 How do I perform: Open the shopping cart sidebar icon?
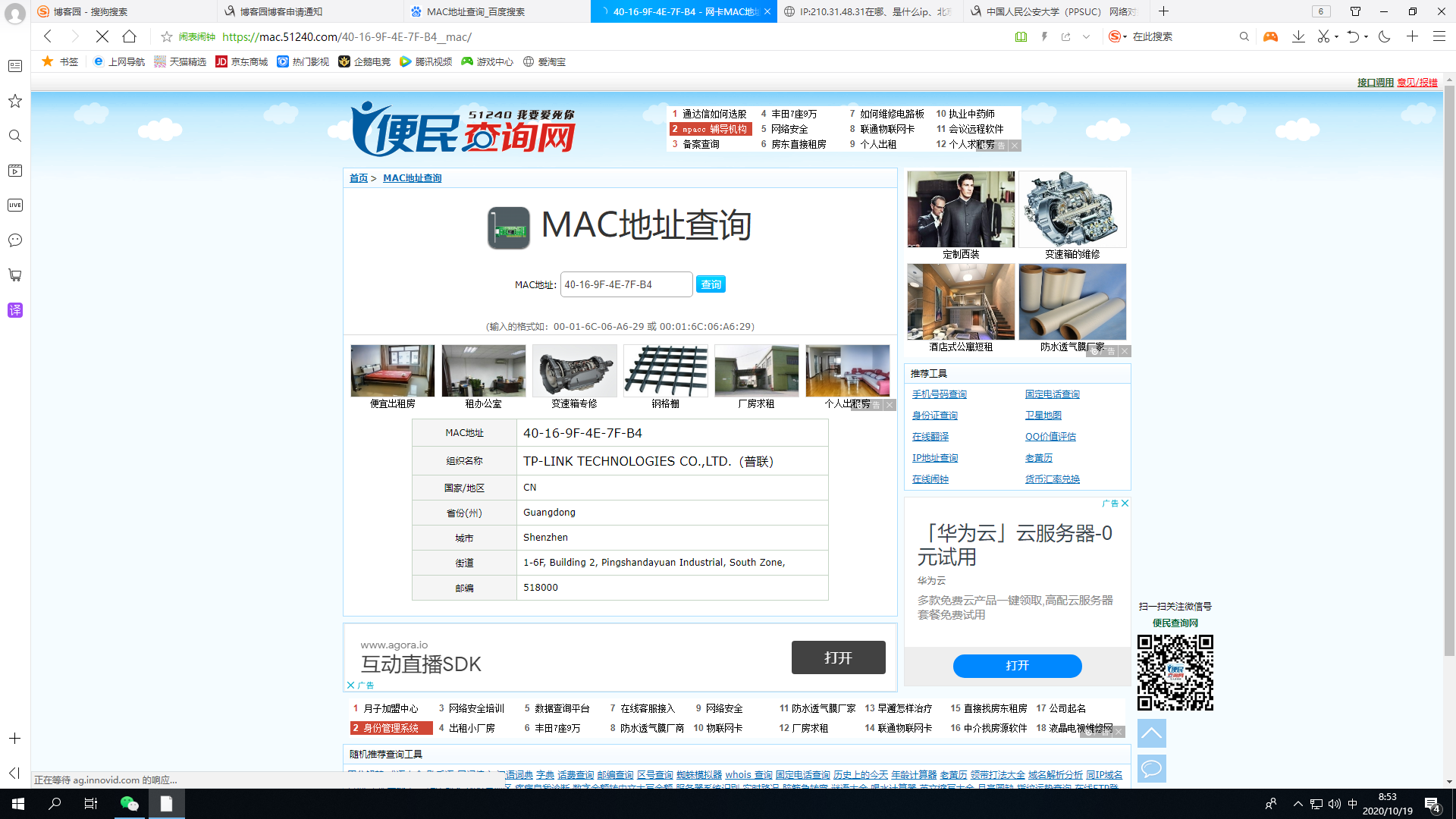coord(15,275)
